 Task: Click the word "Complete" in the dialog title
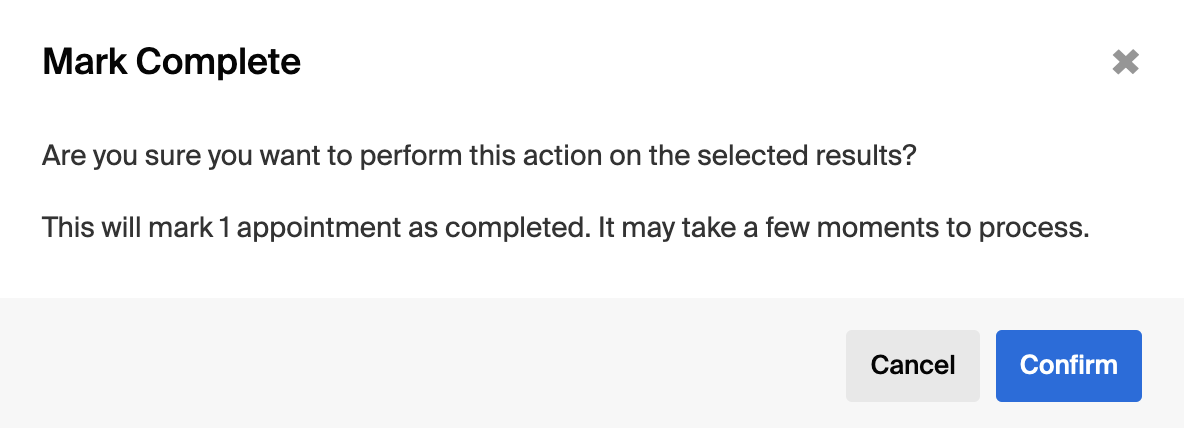(x=218, y=63)
